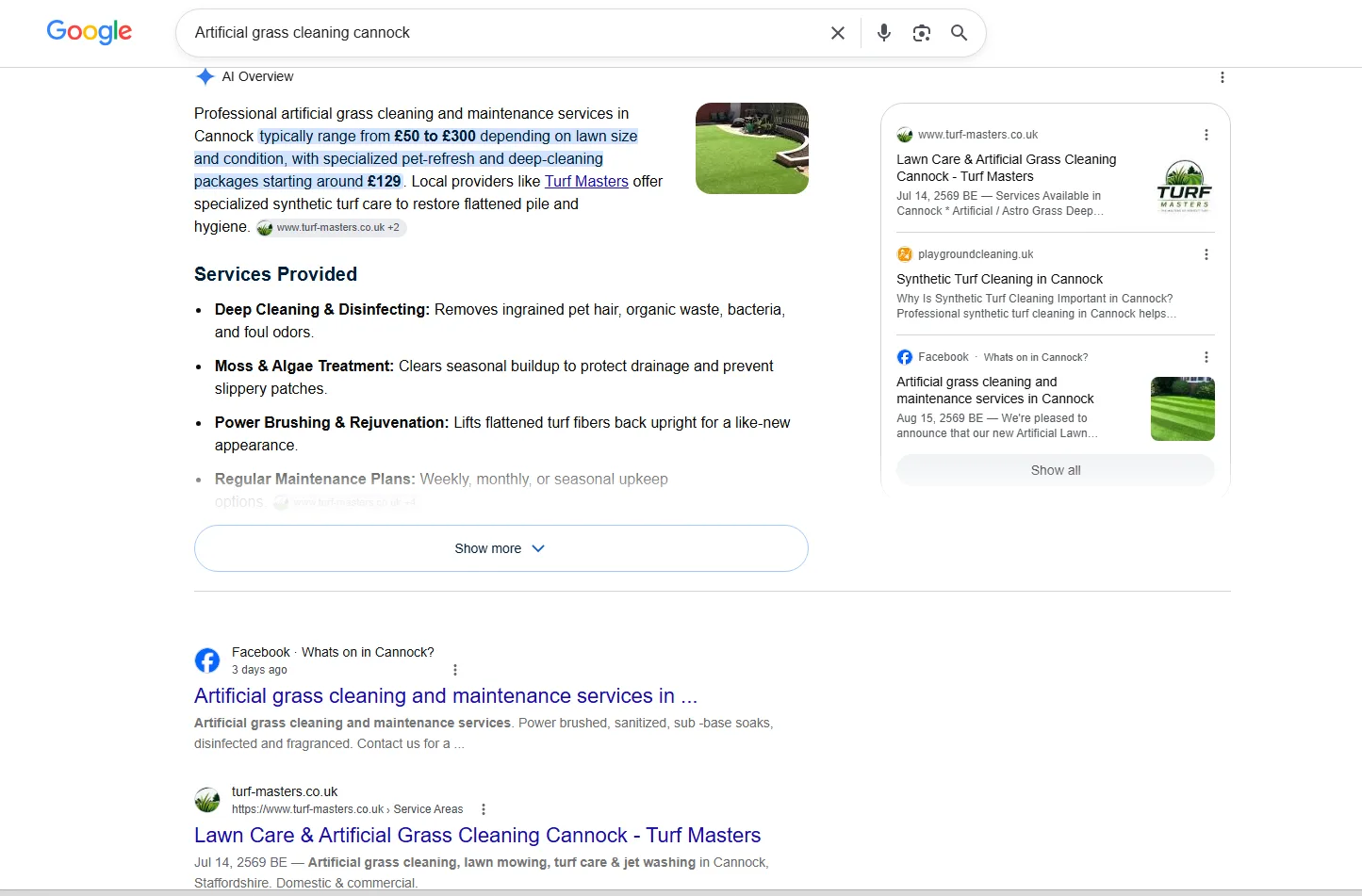Open options menu for playgroundcleaning.uk source card

(x=1206, y=254)
